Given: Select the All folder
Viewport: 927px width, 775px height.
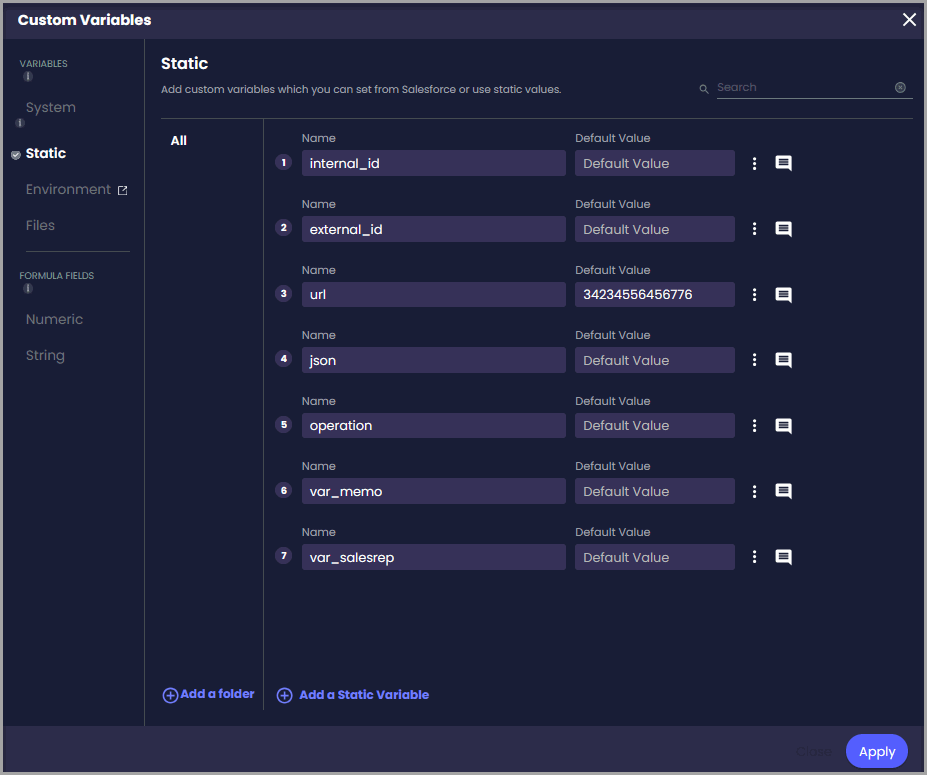Looking at the screenshot, I should (179, 141).
